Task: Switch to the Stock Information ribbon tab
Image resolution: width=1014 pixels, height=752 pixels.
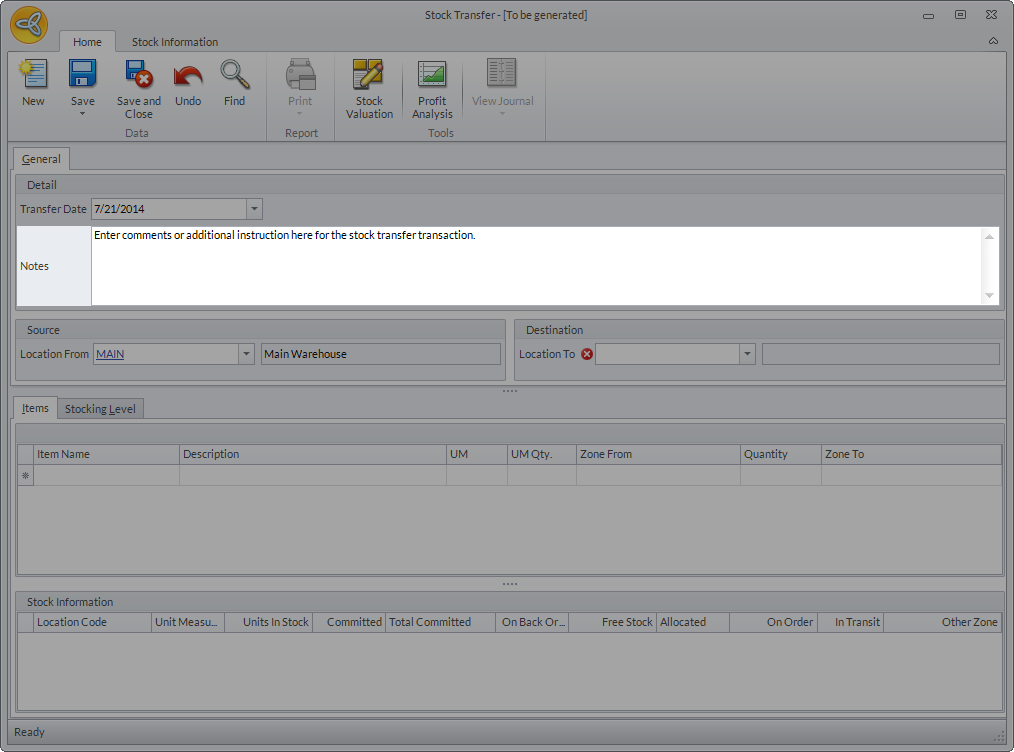Action: (175, 42)
